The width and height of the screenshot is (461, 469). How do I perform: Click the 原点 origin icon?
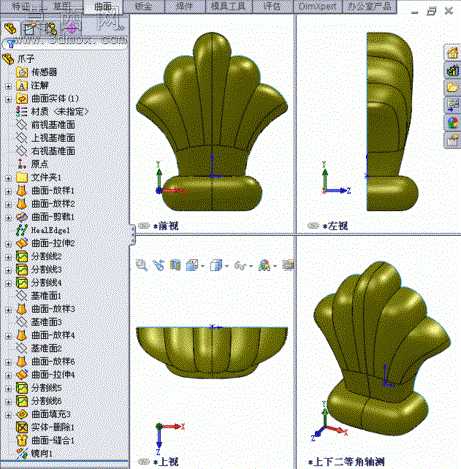point(22,164)
